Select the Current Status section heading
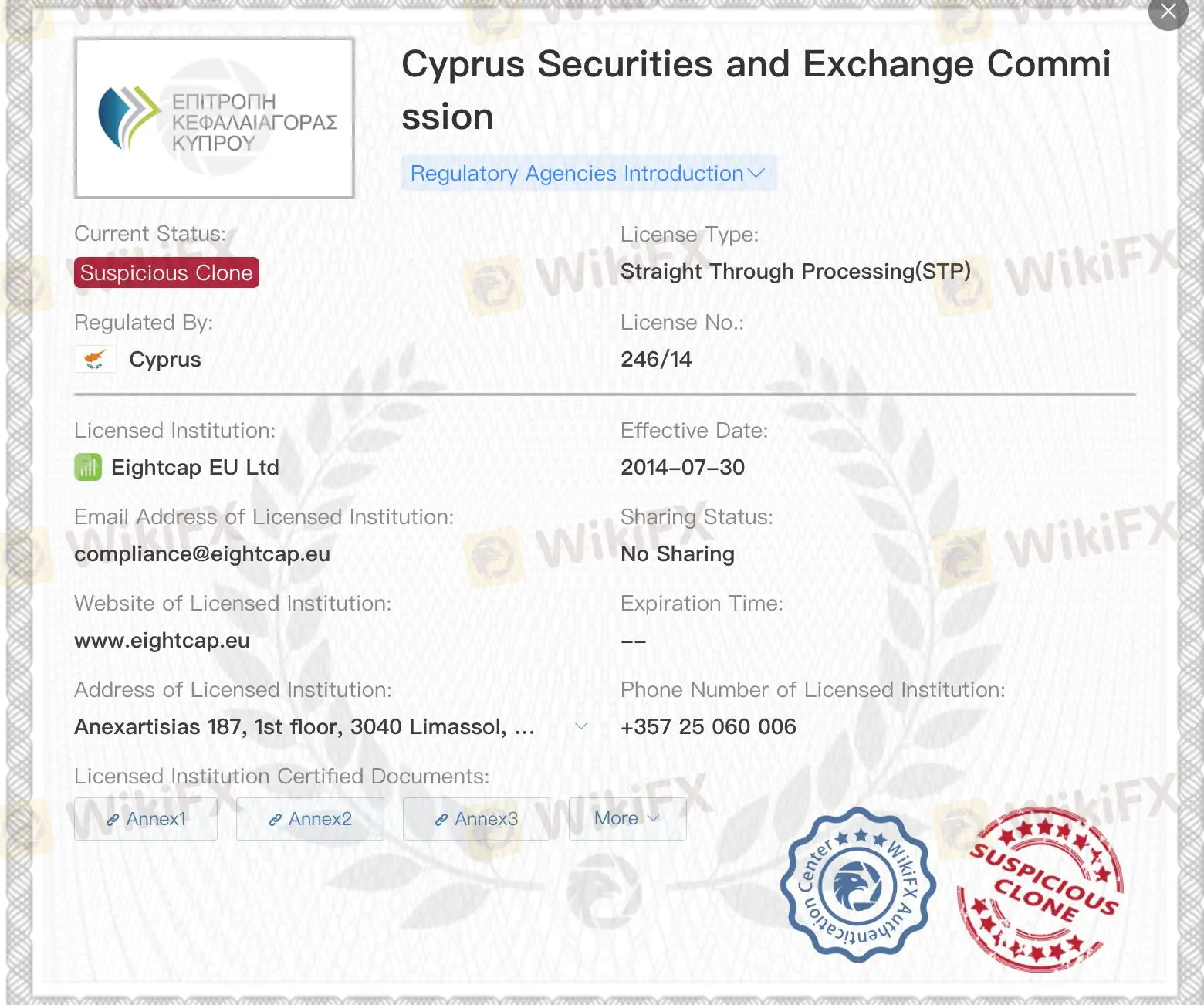Screen dimensions: 1204x1005 click(148, 233)
